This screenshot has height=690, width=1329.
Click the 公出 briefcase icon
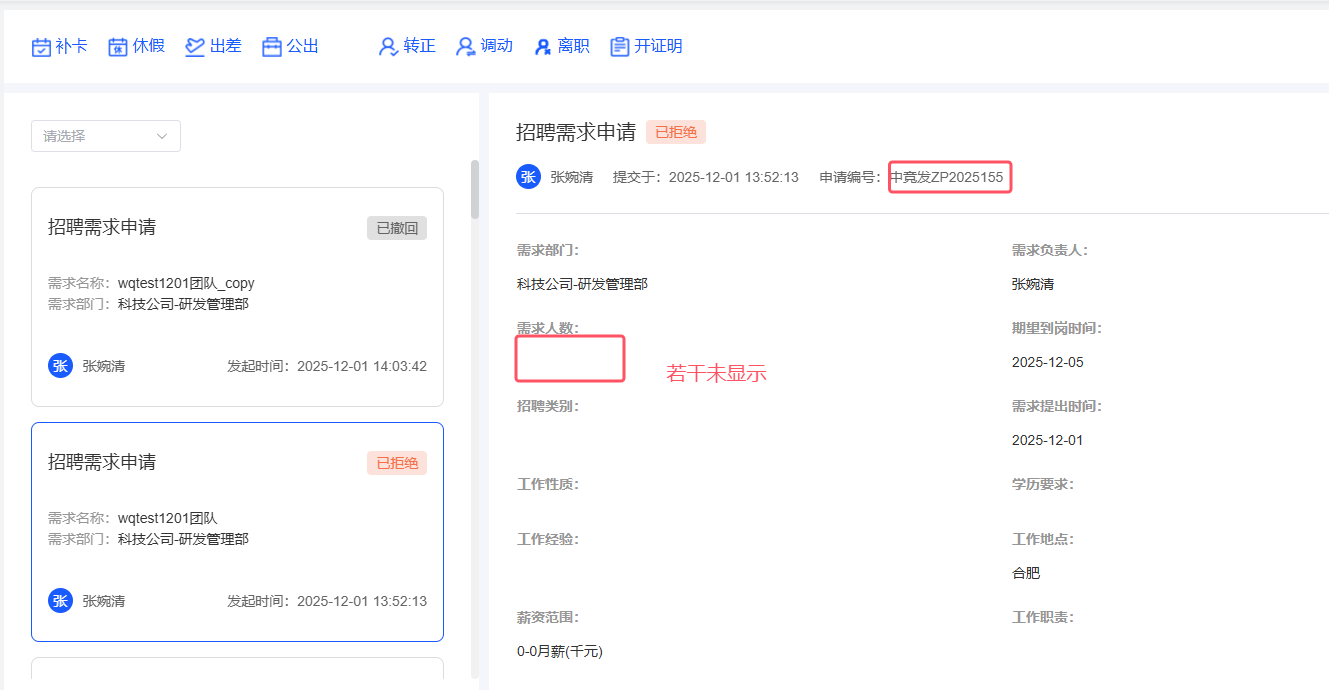coord(272,47)
